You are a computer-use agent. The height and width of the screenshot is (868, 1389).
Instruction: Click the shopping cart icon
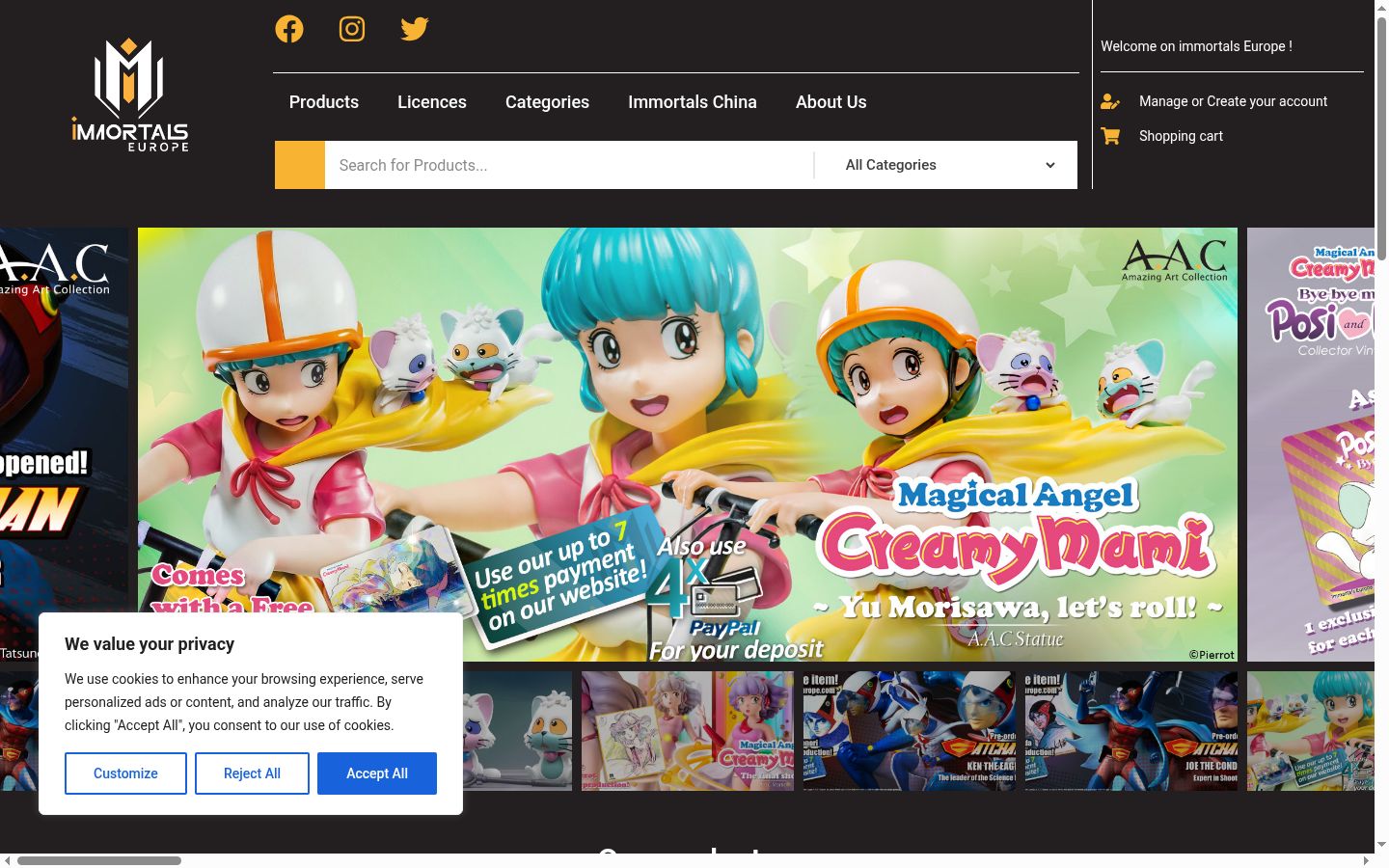(x=1110, y=136)
